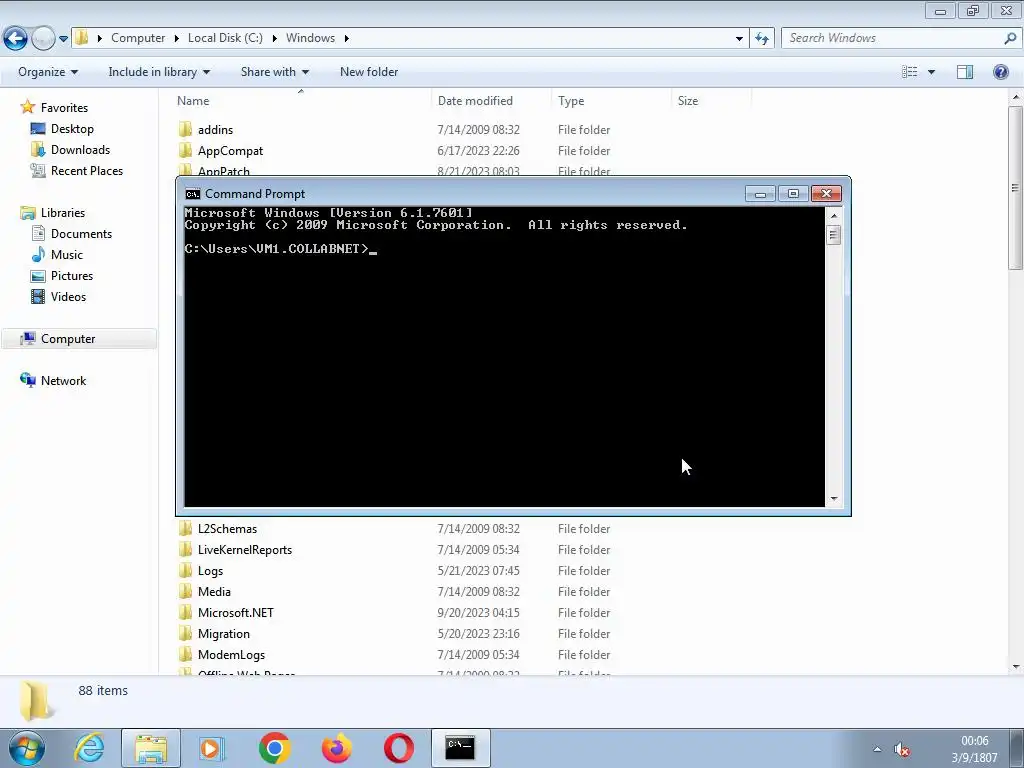Open Music library
Screen dimensions: 1024x768
tap(67, 255)
